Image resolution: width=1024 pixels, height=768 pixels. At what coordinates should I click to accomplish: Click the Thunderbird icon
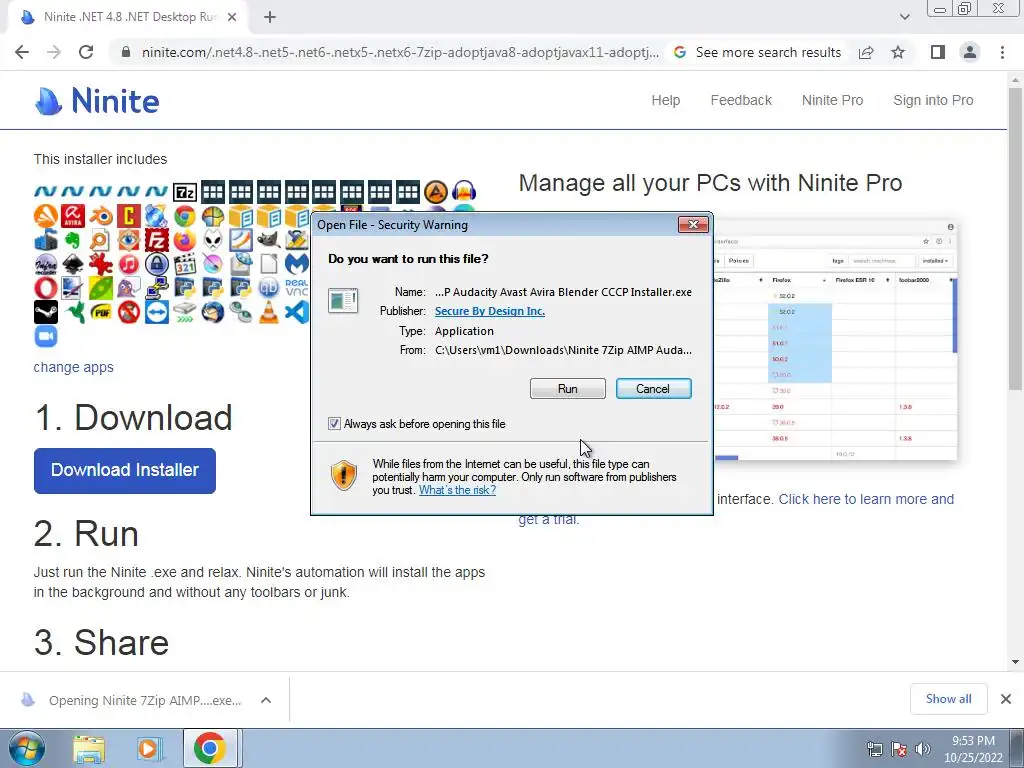[213, 312]
